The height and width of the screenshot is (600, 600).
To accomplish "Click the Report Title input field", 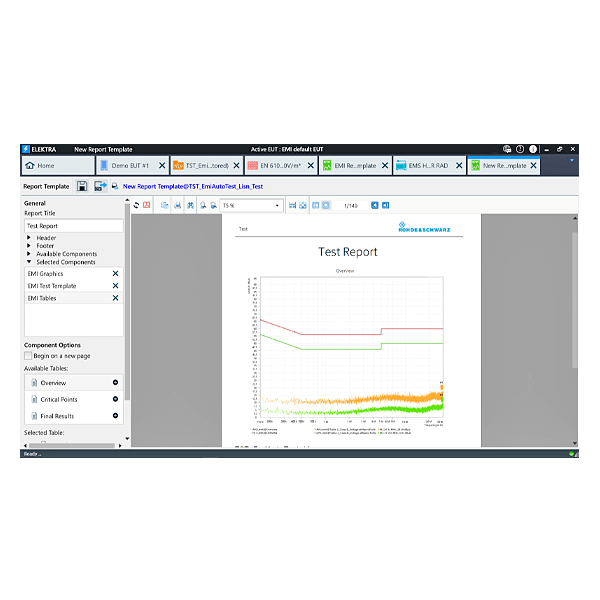I will click(73, 226).
